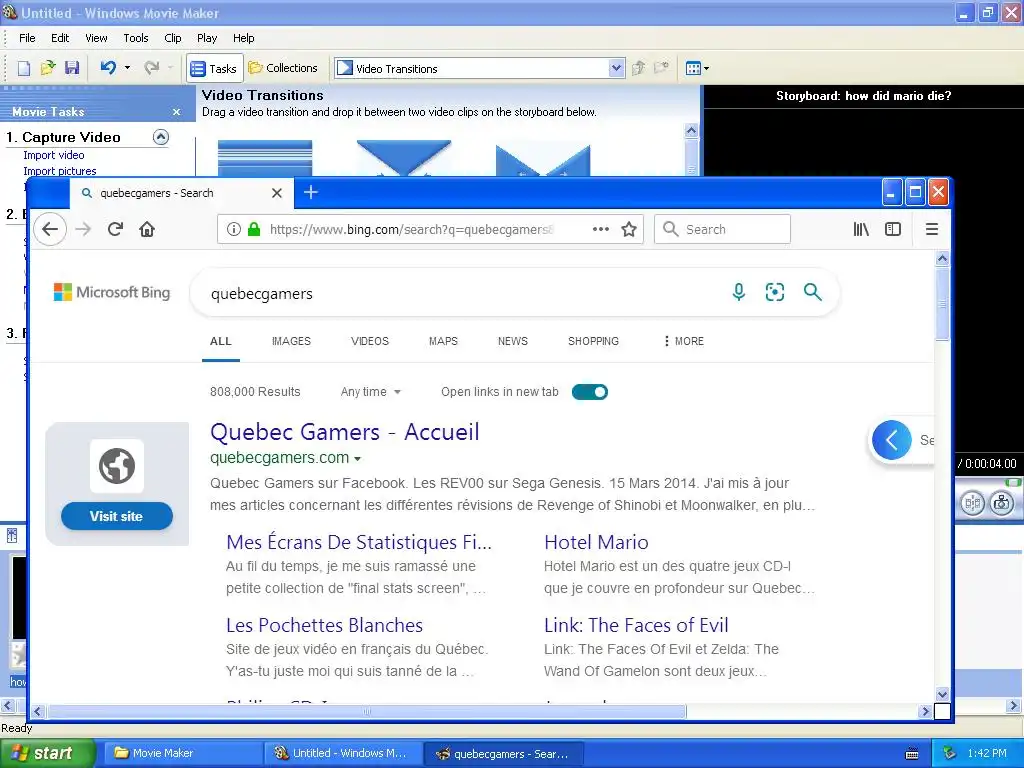Open a new browser tab

tap(311, 193)
